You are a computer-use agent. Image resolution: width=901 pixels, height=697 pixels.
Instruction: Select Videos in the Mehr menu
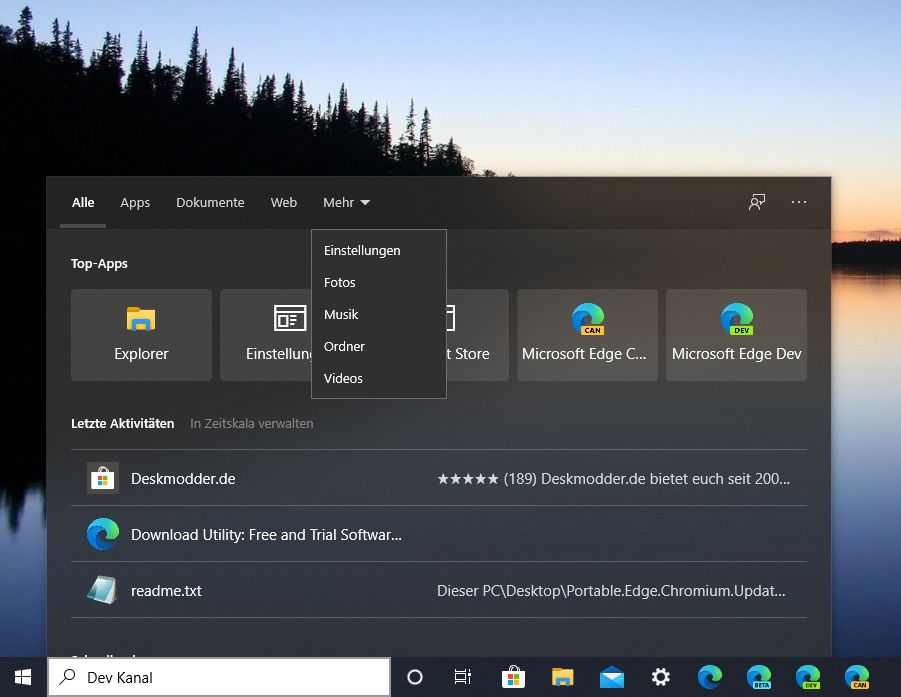(379, 379)
